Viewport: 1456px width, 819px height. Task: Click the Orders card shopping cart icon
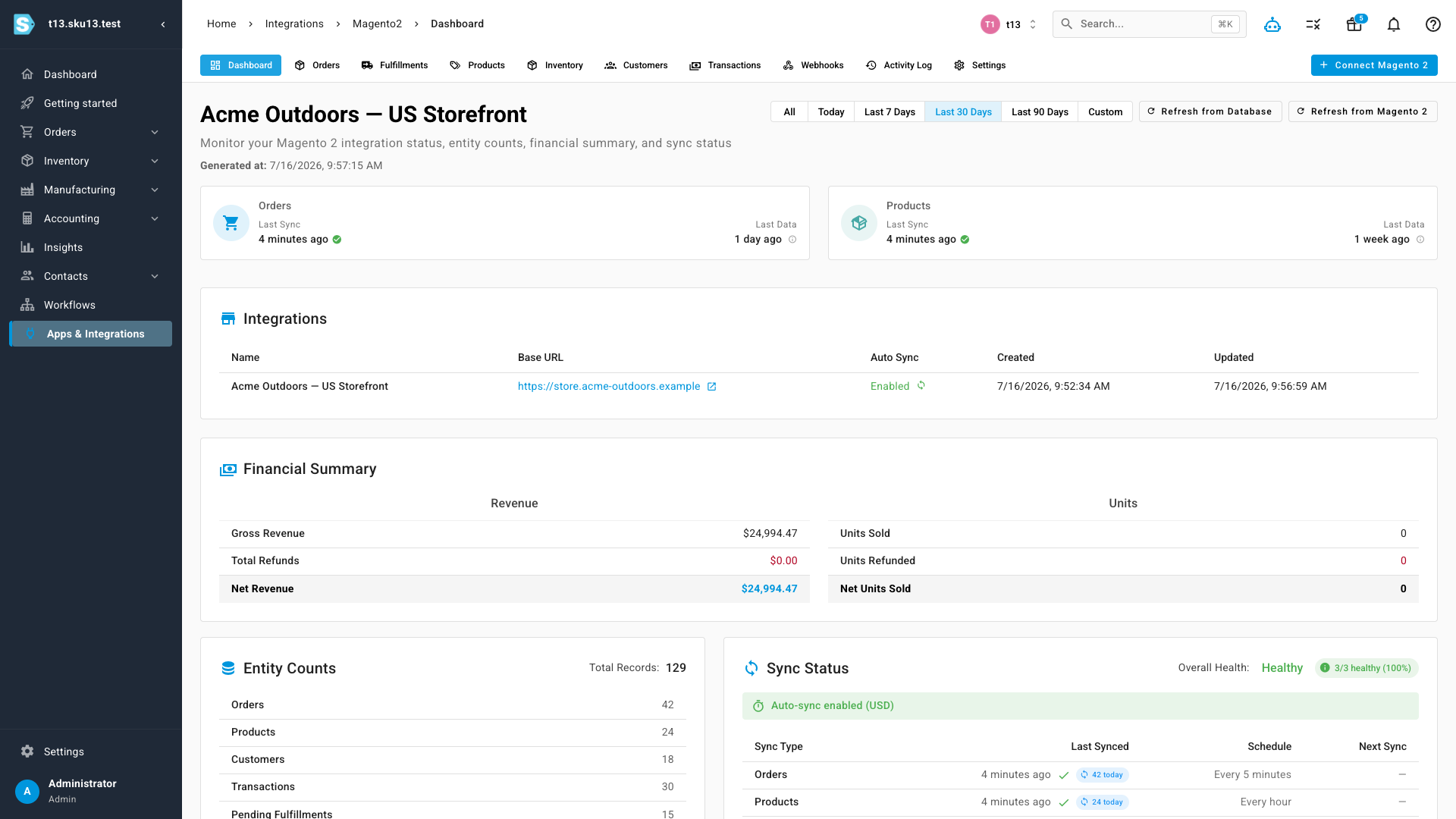tap(231, 223)
